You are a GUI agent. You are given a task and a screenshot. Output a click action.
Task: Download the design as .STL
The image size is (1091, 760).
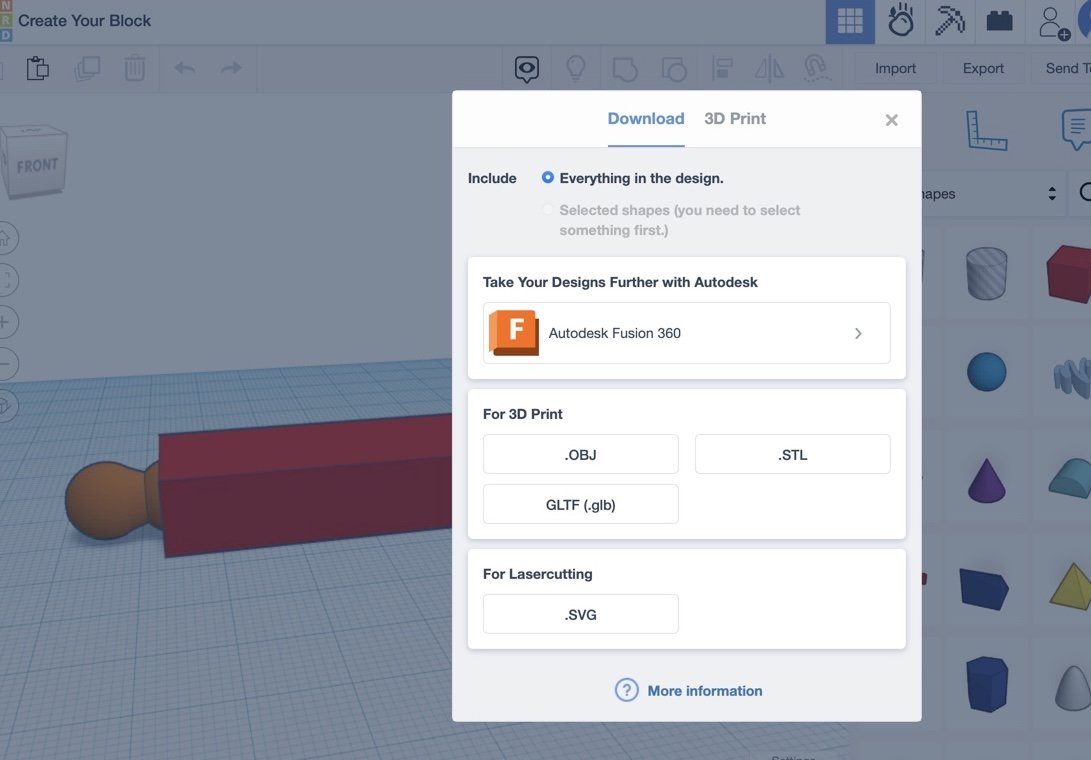tap(792, 454)
